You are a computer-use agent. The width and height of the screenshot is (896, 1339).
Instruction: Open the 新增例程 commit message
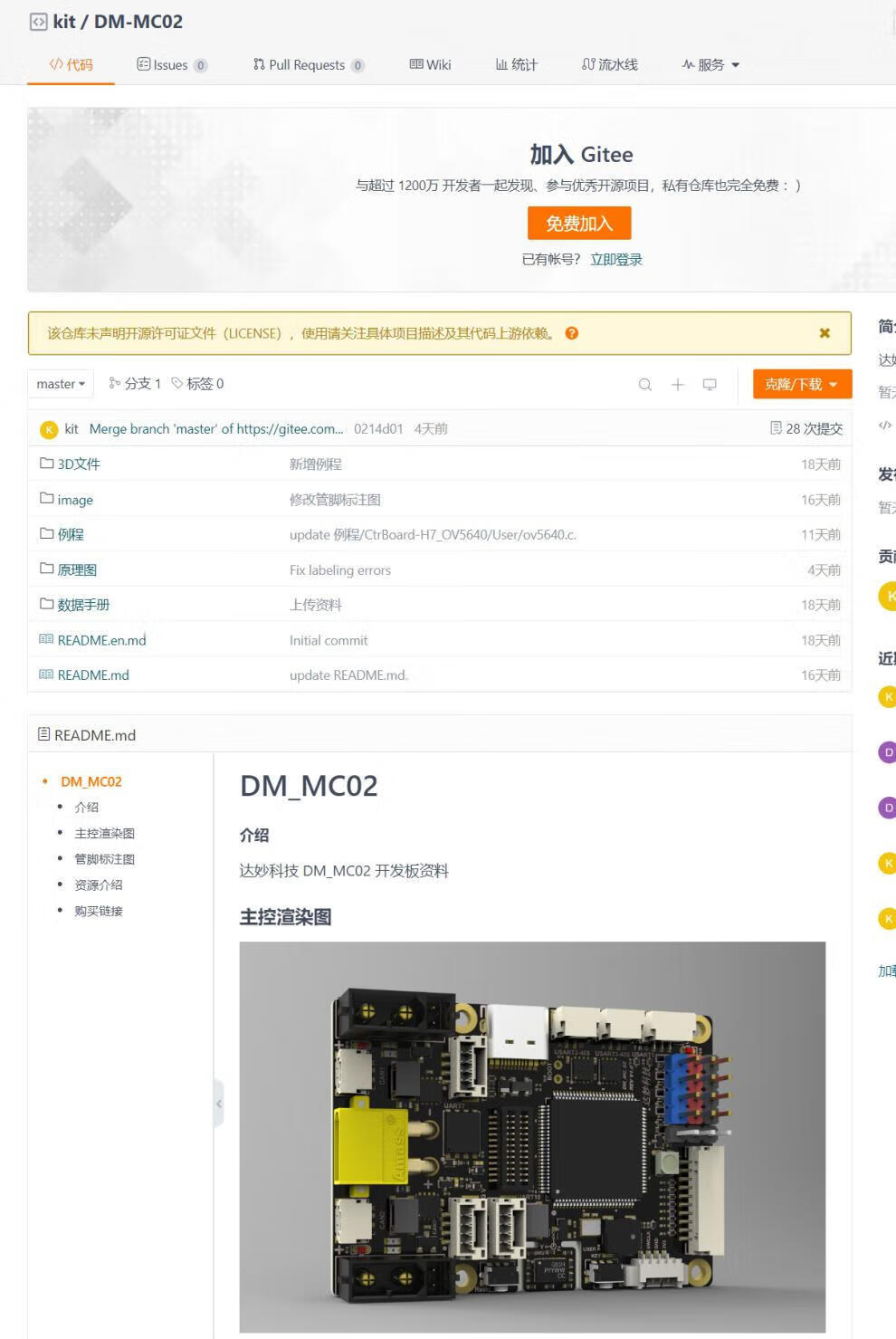point(316,464)
